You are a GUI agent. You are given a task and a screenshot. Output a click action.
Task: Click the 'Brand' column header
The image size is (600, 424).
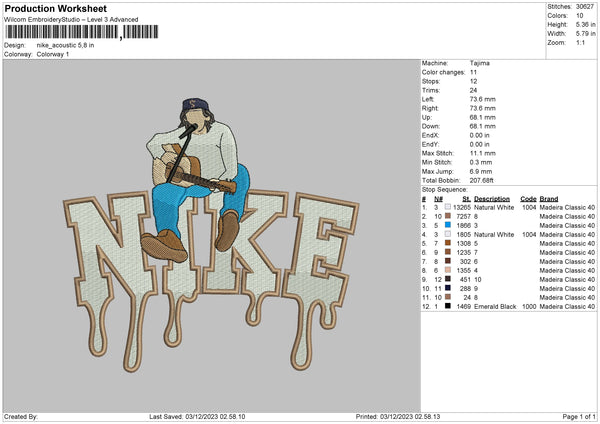point(549,199)
